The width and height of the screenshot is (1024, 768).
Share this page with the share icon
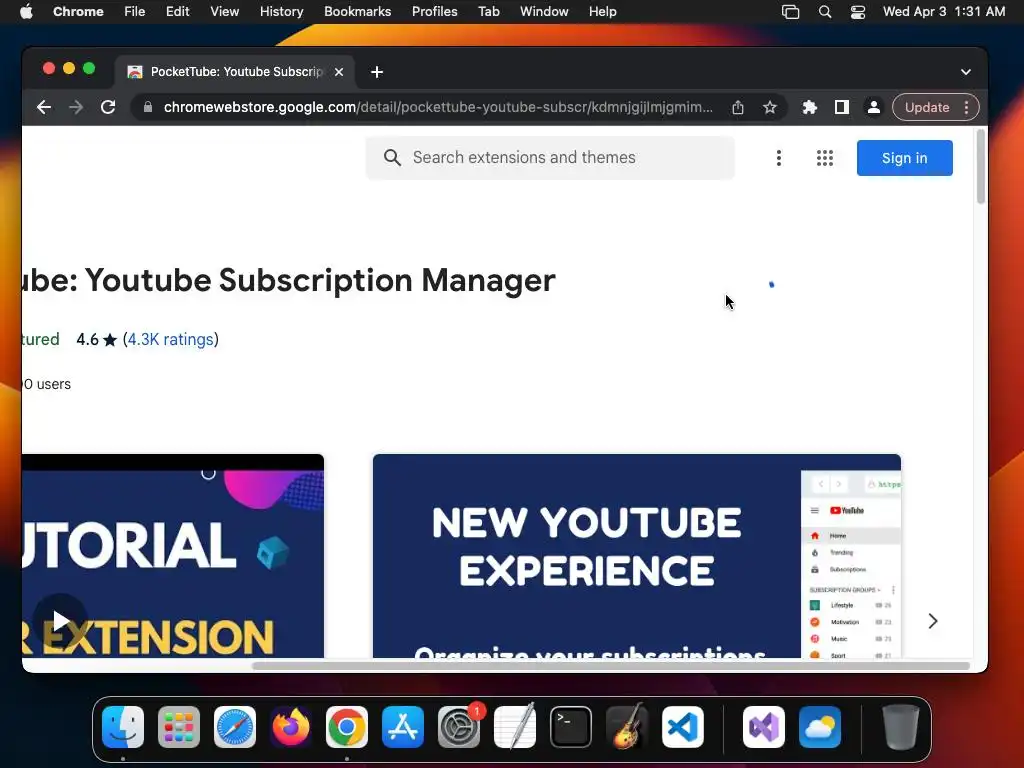(x=738, y=107)
